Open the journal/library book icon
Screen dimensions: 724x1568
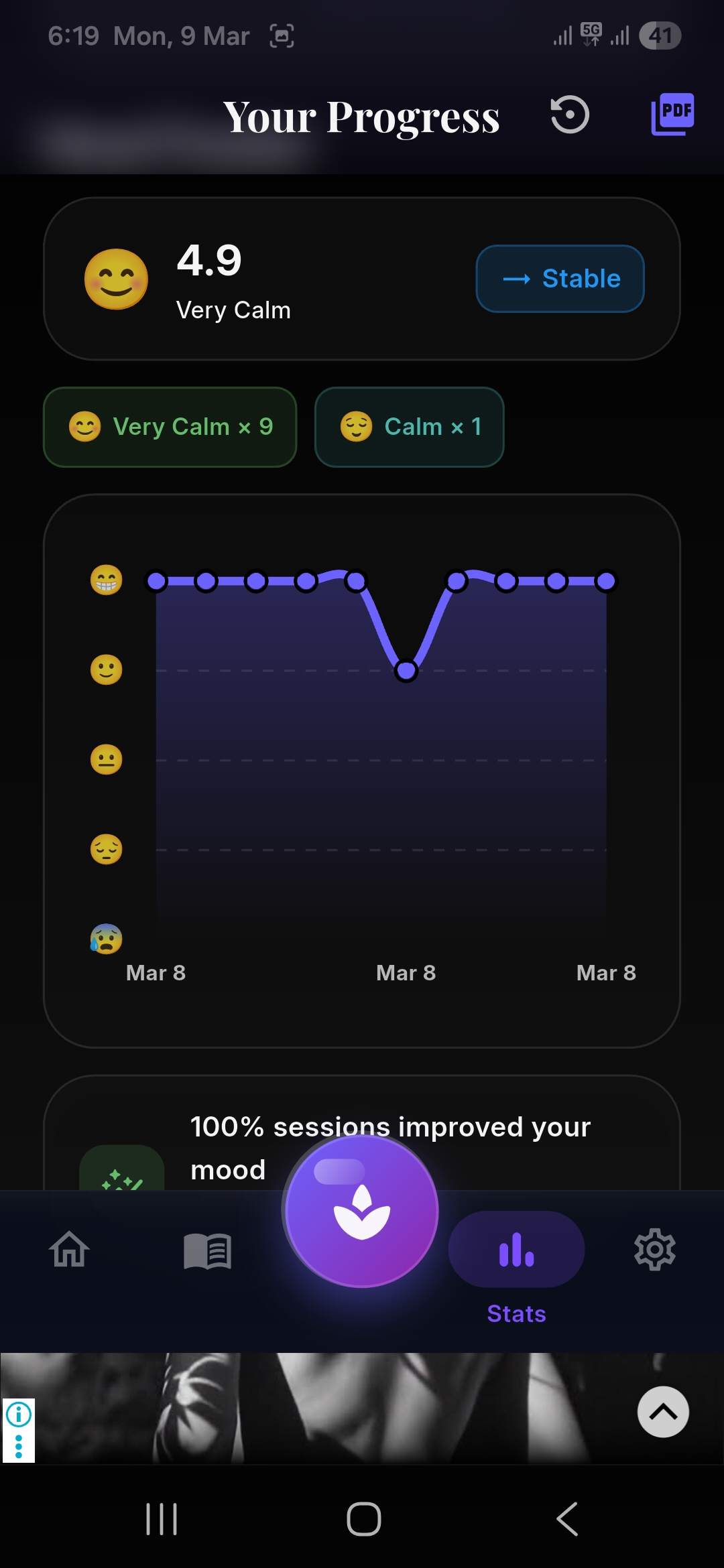coord(207,1250)
